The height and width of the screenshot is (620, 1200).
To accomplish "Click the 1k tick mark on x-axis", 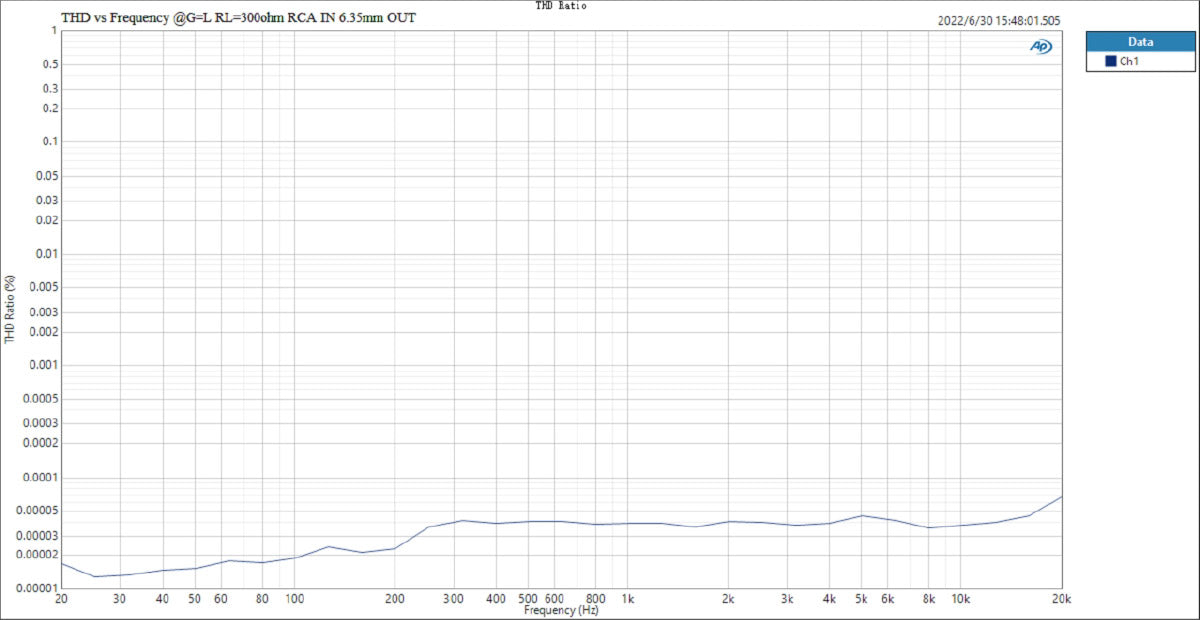I will coord(628,590).
